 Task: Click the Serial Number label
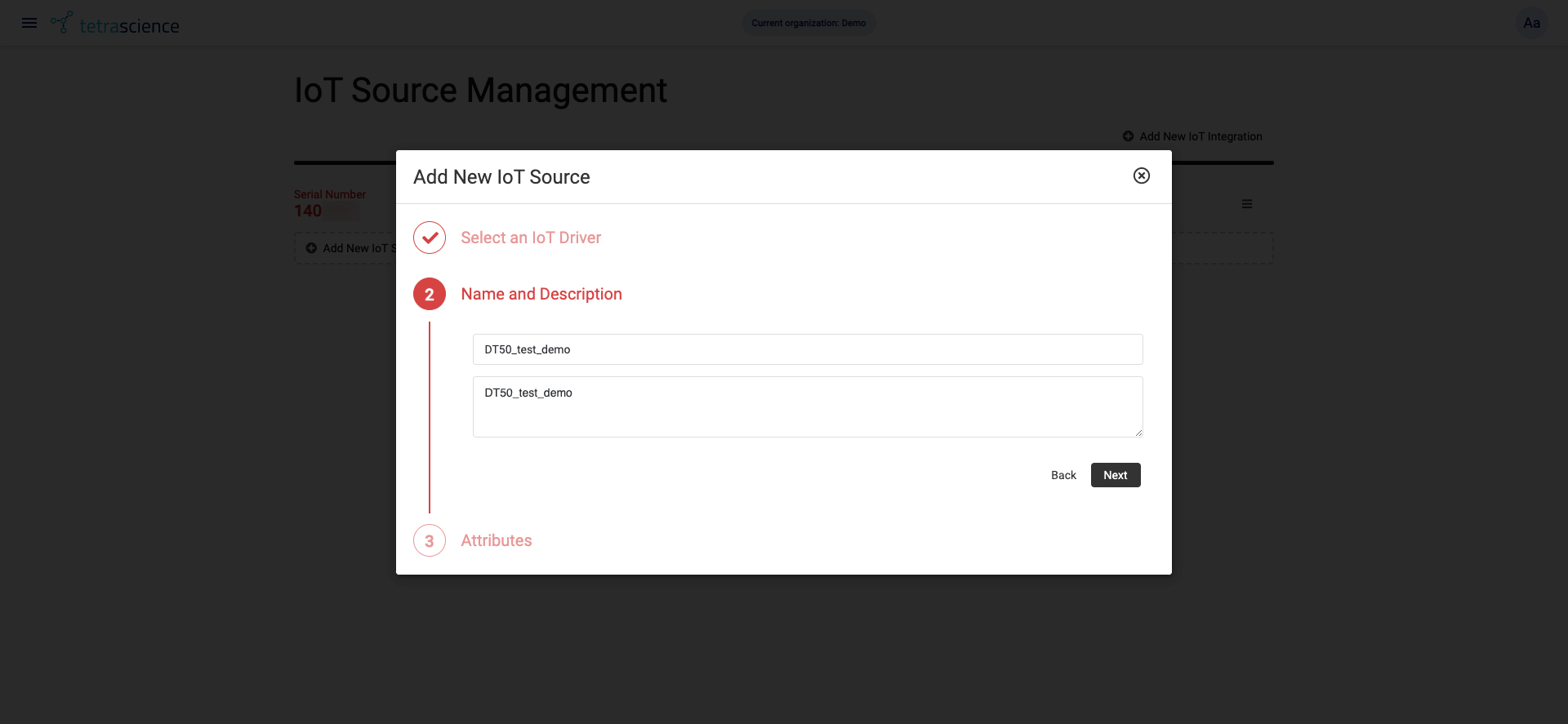[x=330, y=194]
